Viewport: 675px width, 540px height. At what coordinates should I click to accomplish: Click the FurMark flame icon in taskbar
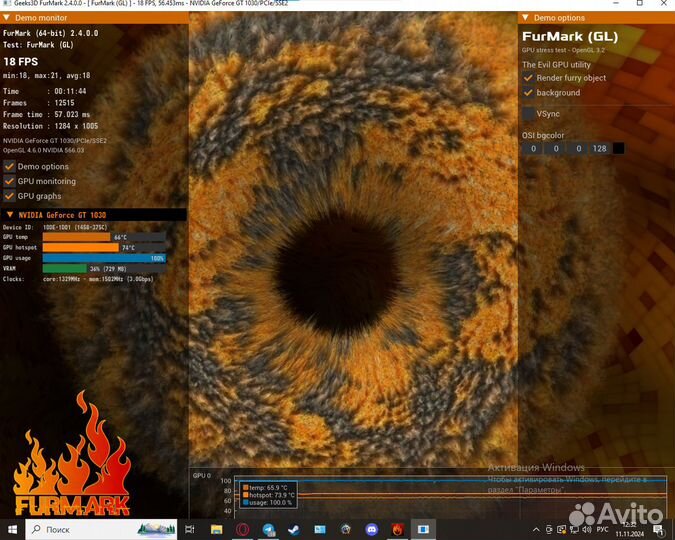[x=397, y=528]
